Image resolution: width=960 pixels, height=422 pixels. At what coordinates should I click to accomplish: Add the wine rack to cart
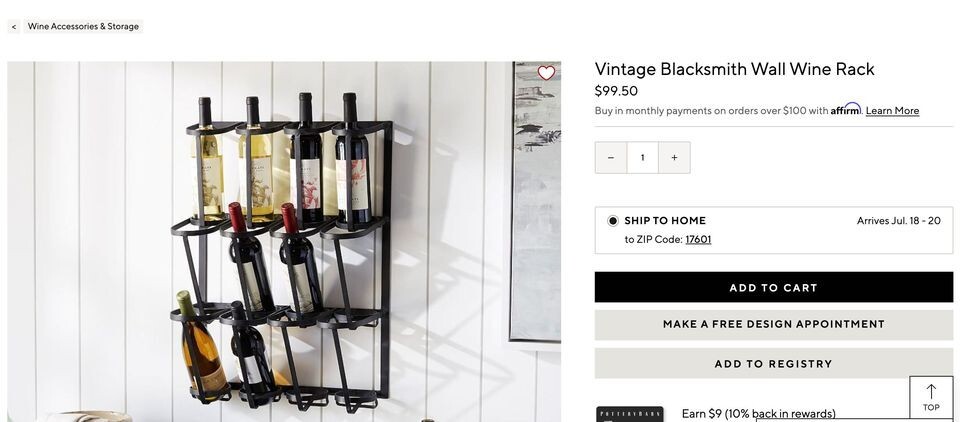point(773,287)
